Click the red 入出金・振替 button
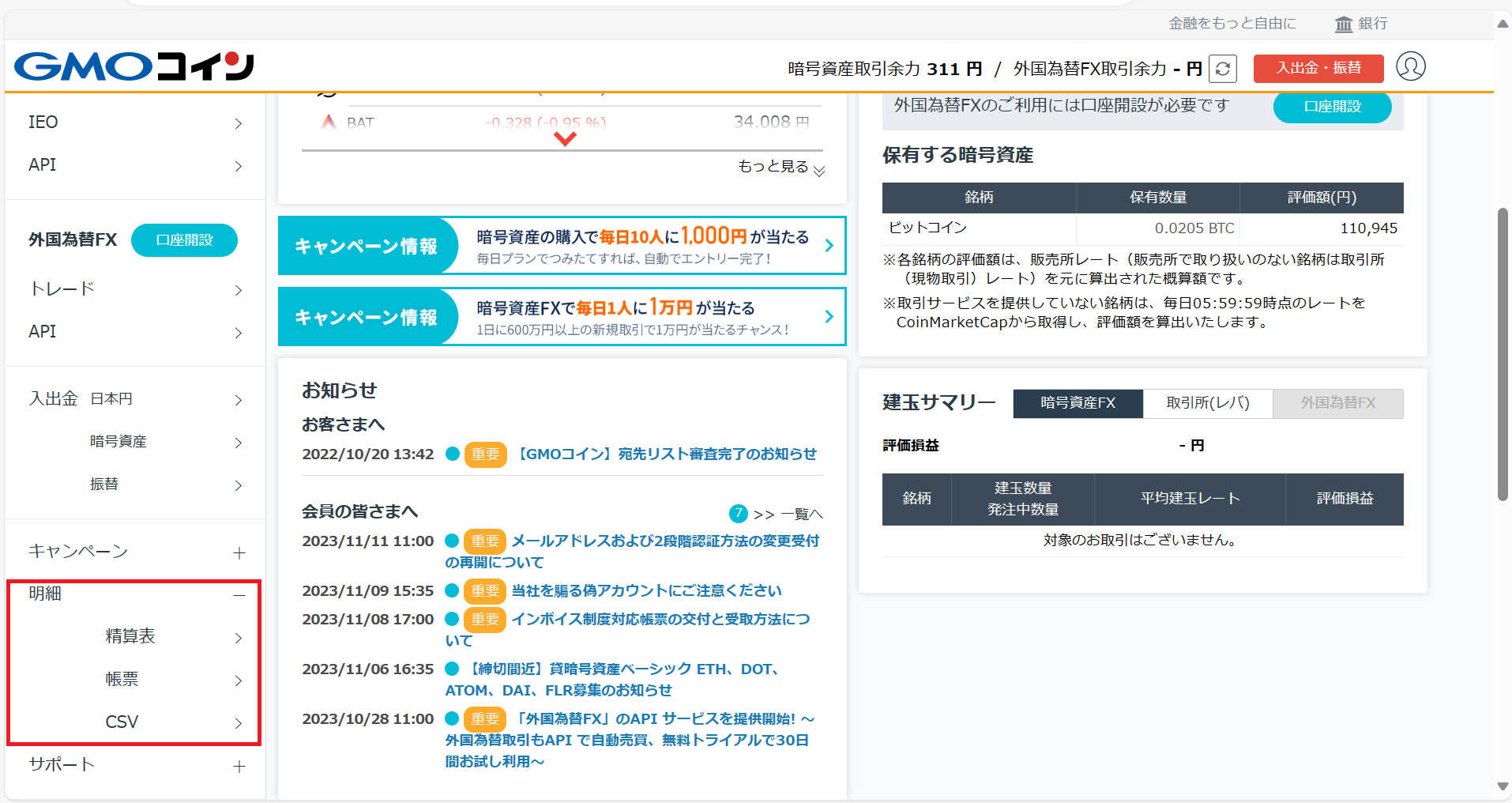1512x803 pixels. (x=1318, y=68)
